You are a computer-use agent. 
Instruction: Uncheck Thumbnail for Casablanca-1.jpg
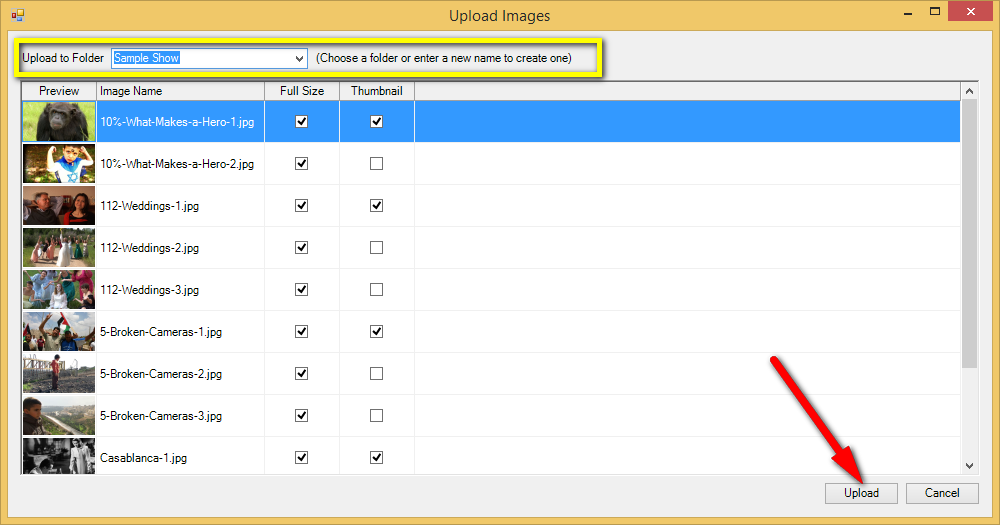tap(376, 457)
